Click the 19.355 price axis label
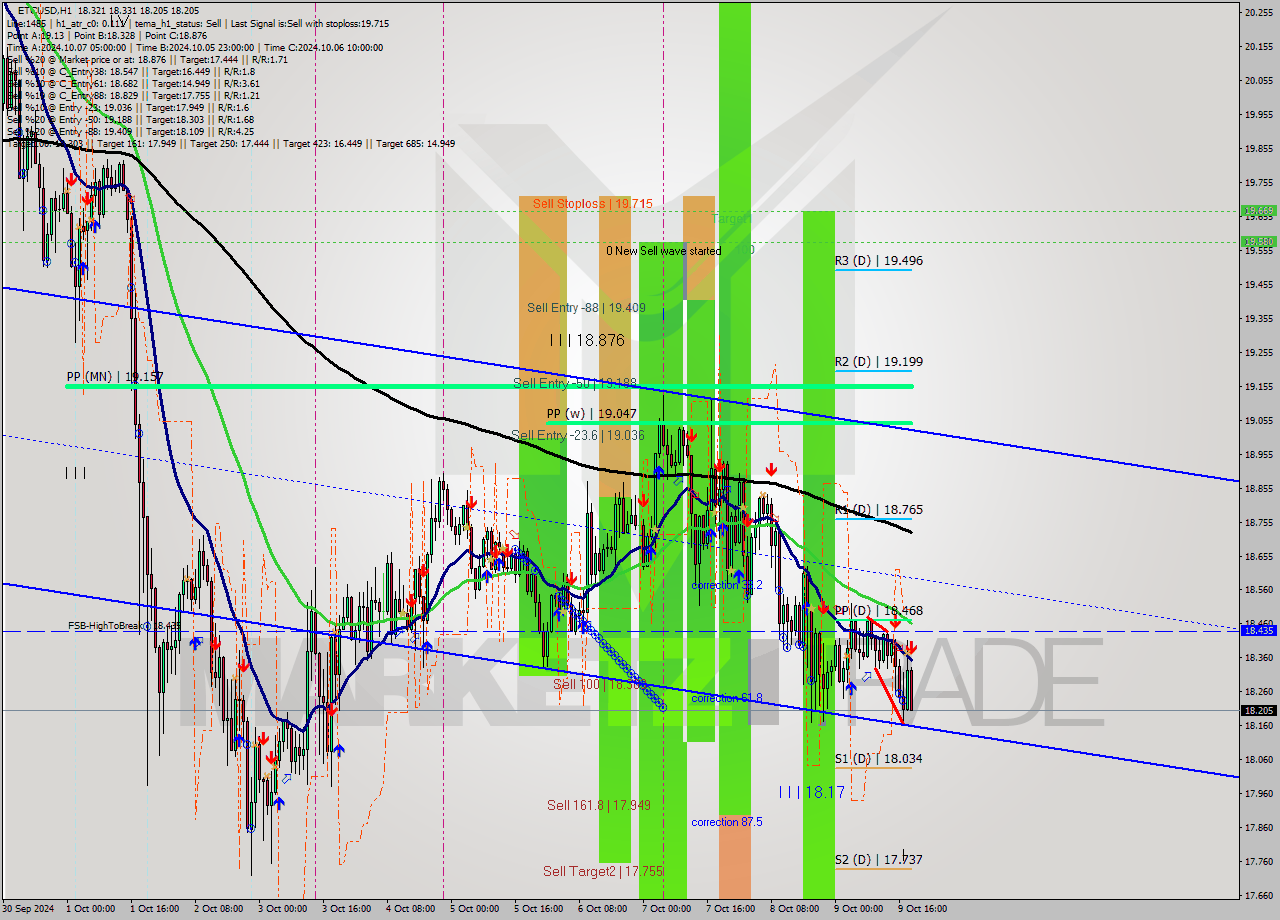 coord(1258,318)
